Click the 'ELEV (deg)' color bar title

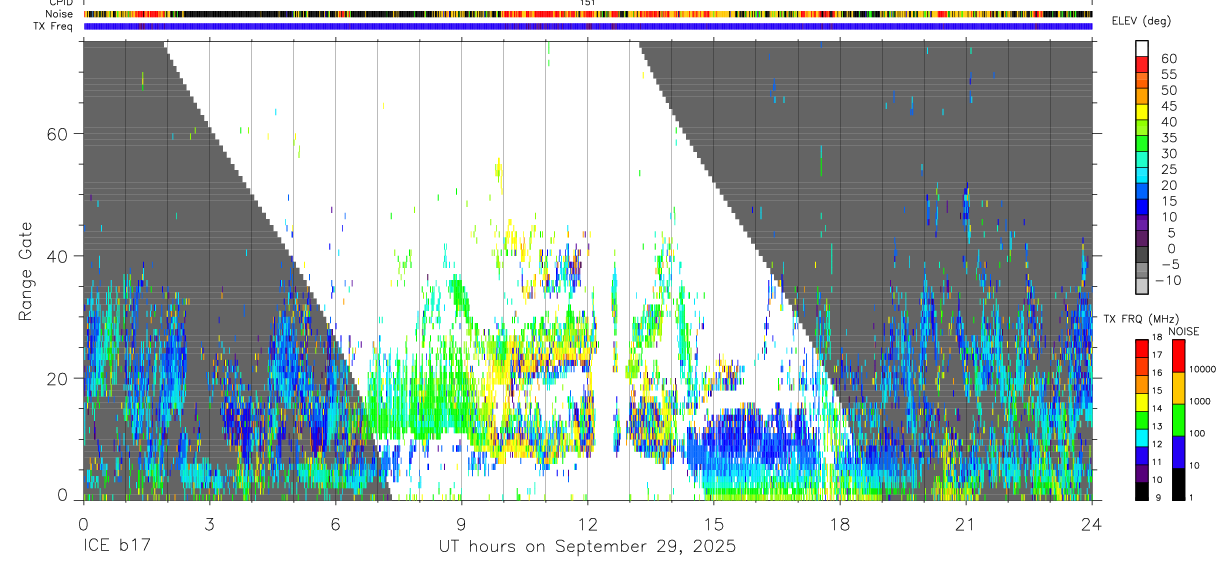coord(1142,21)
